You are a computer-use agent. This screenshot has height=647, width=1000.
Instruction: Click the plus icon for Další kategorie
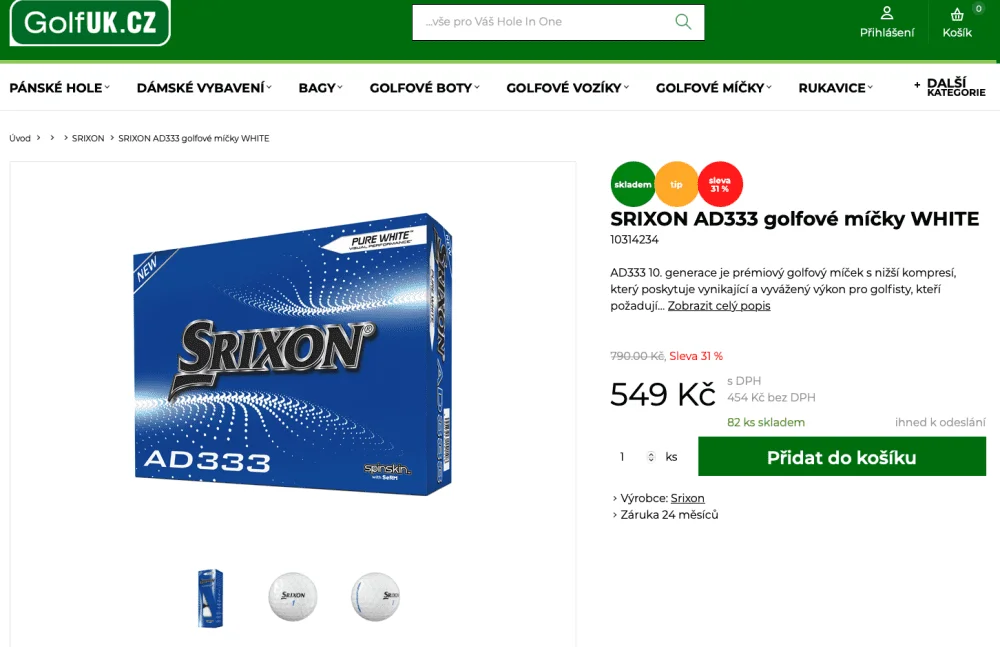[x=917, y=84]
